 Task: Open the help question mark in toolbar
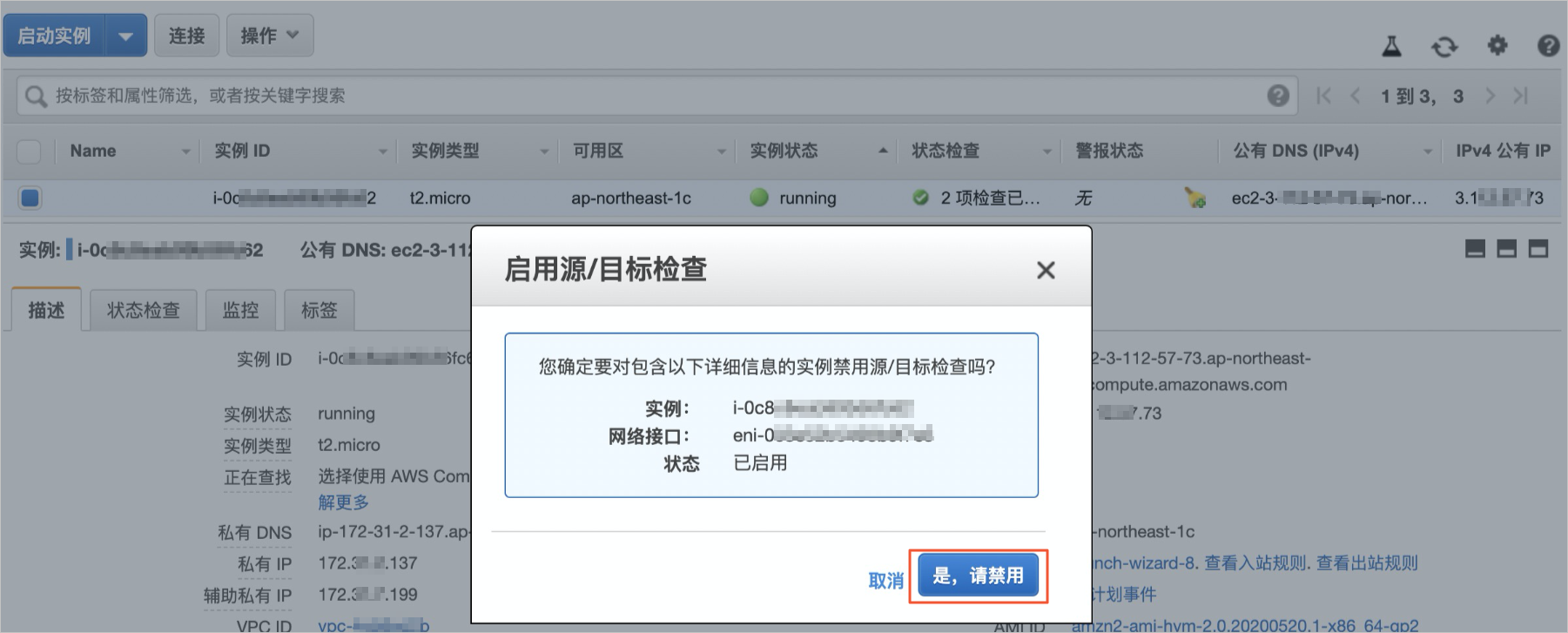(1548, 45)
